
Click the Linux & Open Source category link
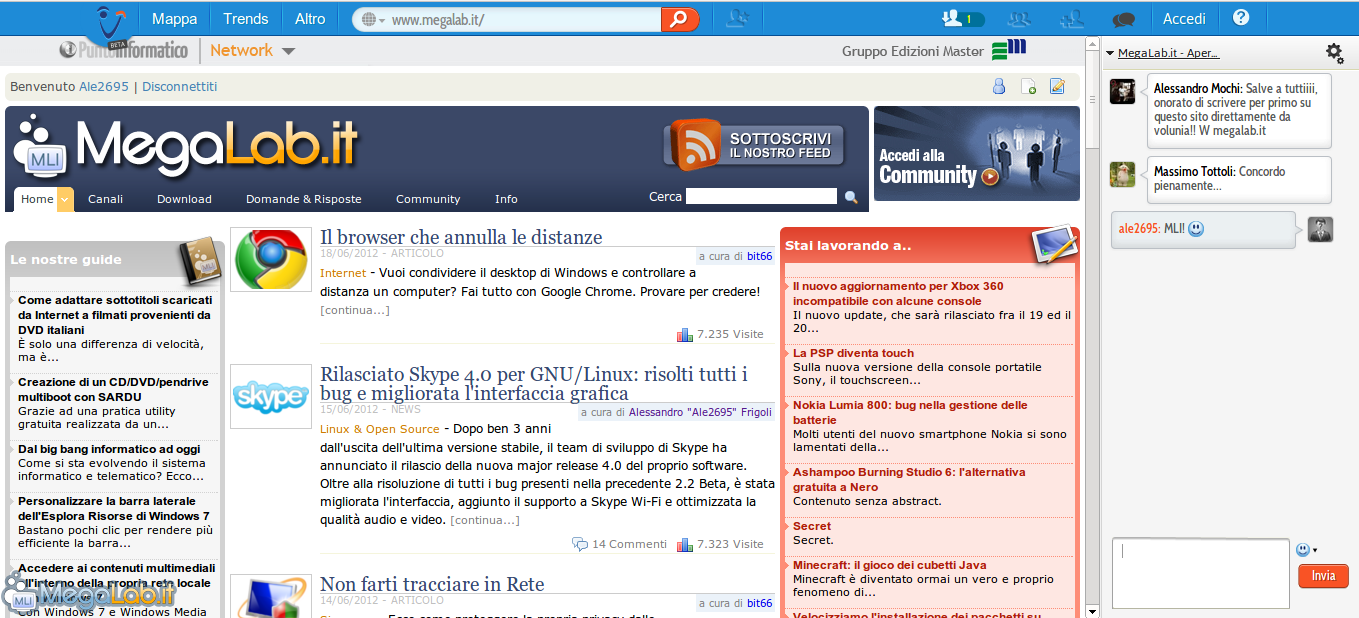coord(379,429)
